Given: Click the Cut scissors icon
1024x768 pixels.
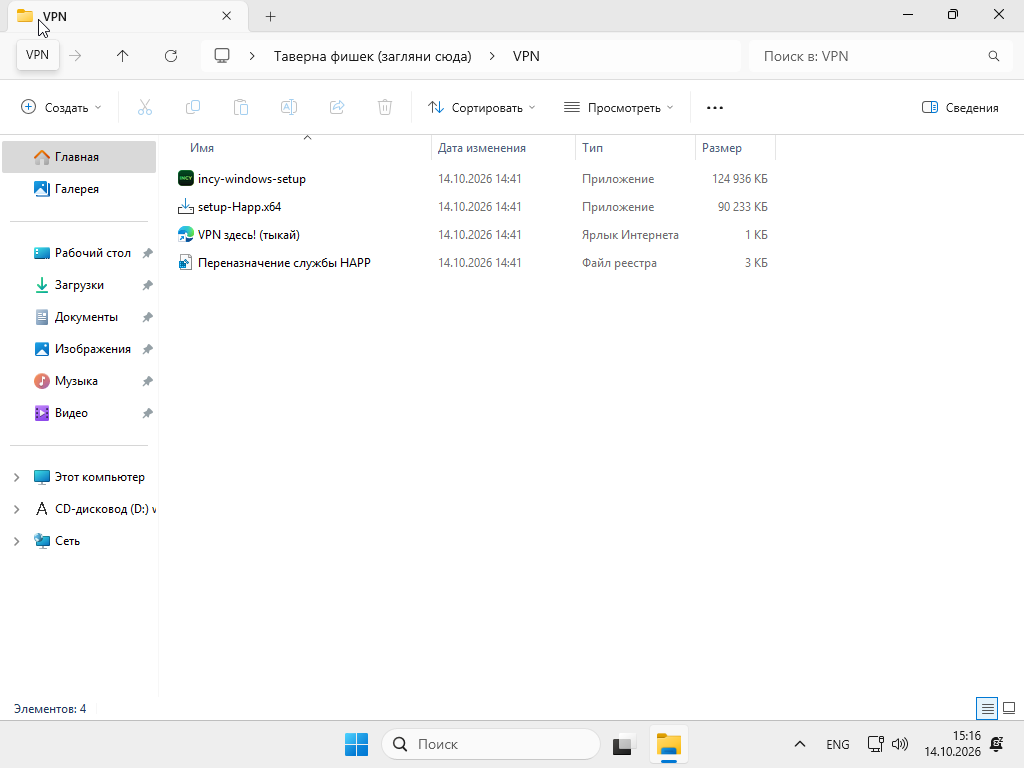Looking at the screenshot, I should pyautogui.click(x=145, y=107).
